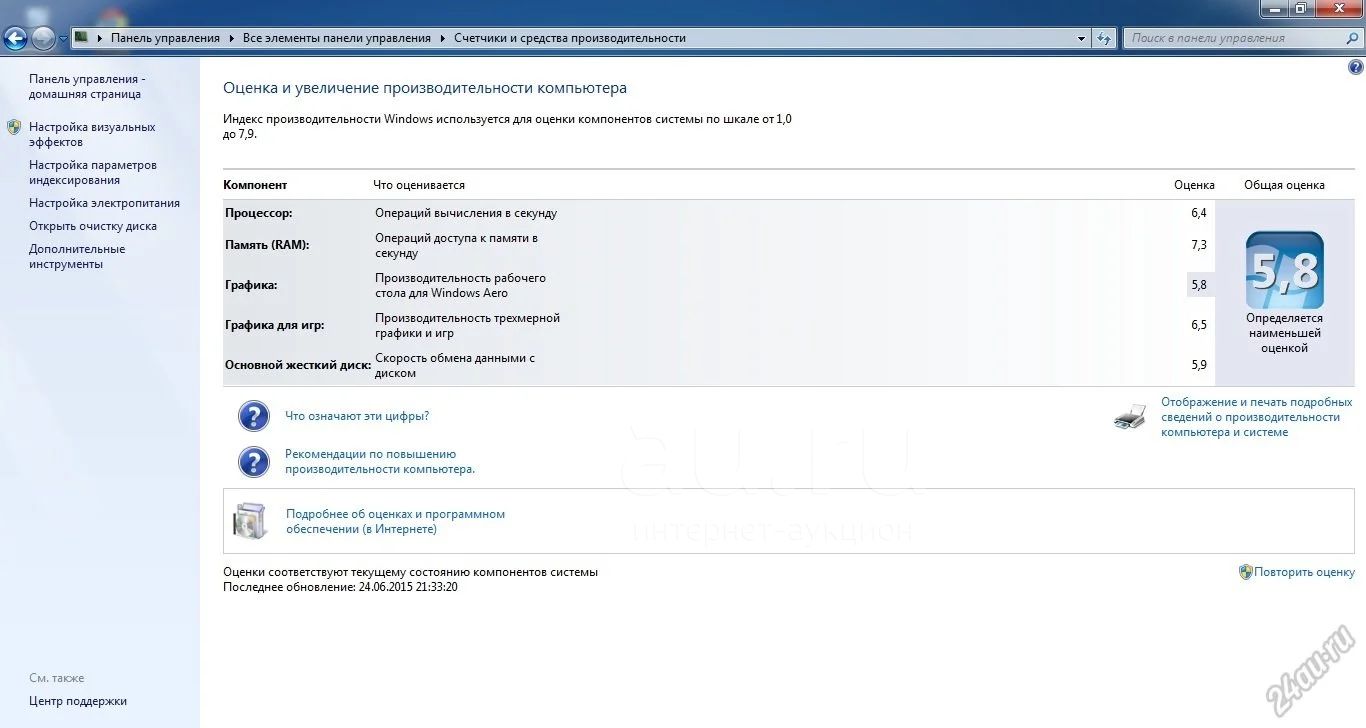Open help with the blue question icon
The height and width of the screenshot is (728, 1366).
1356,67
